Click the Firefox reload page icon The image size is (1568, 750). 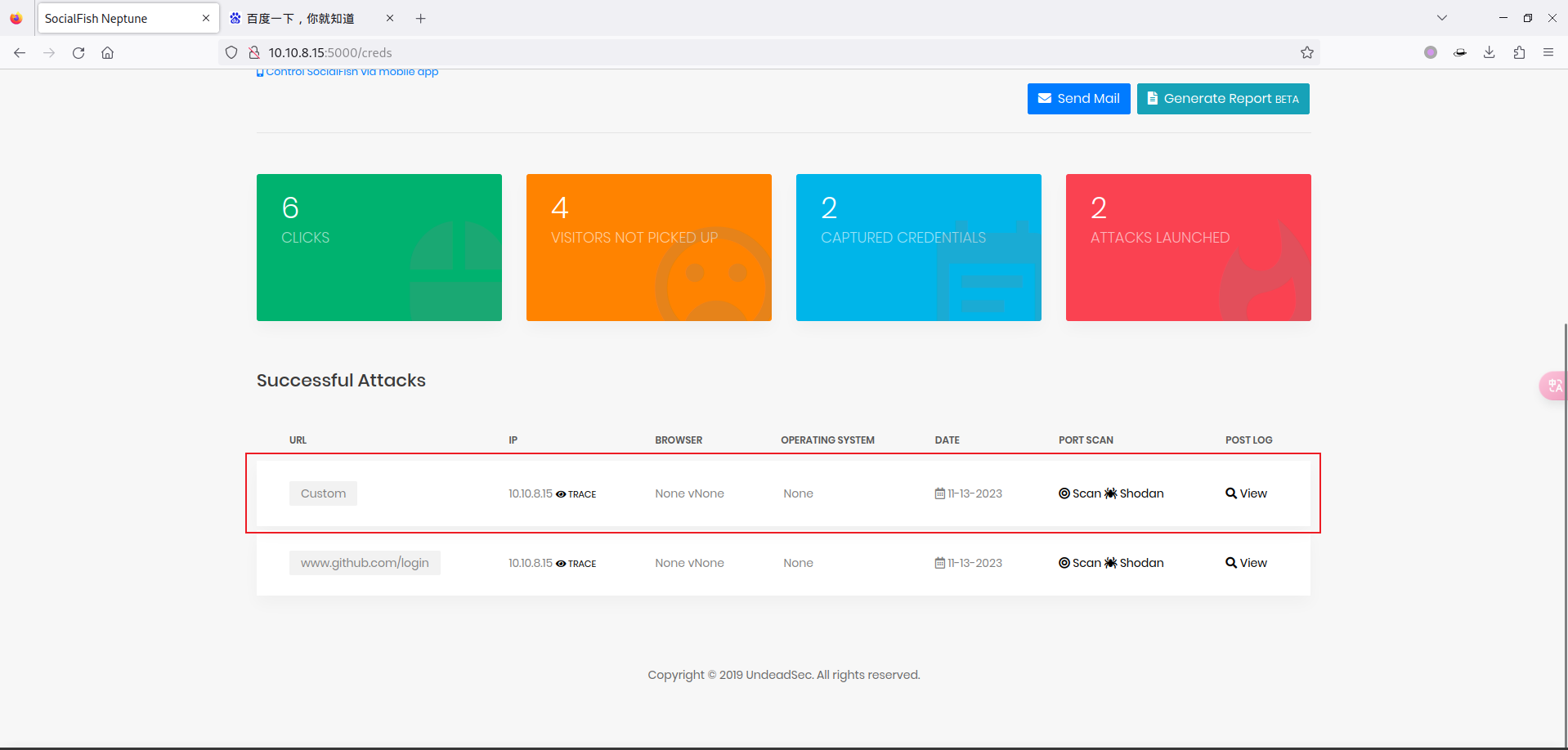click(x=78, y=52)
